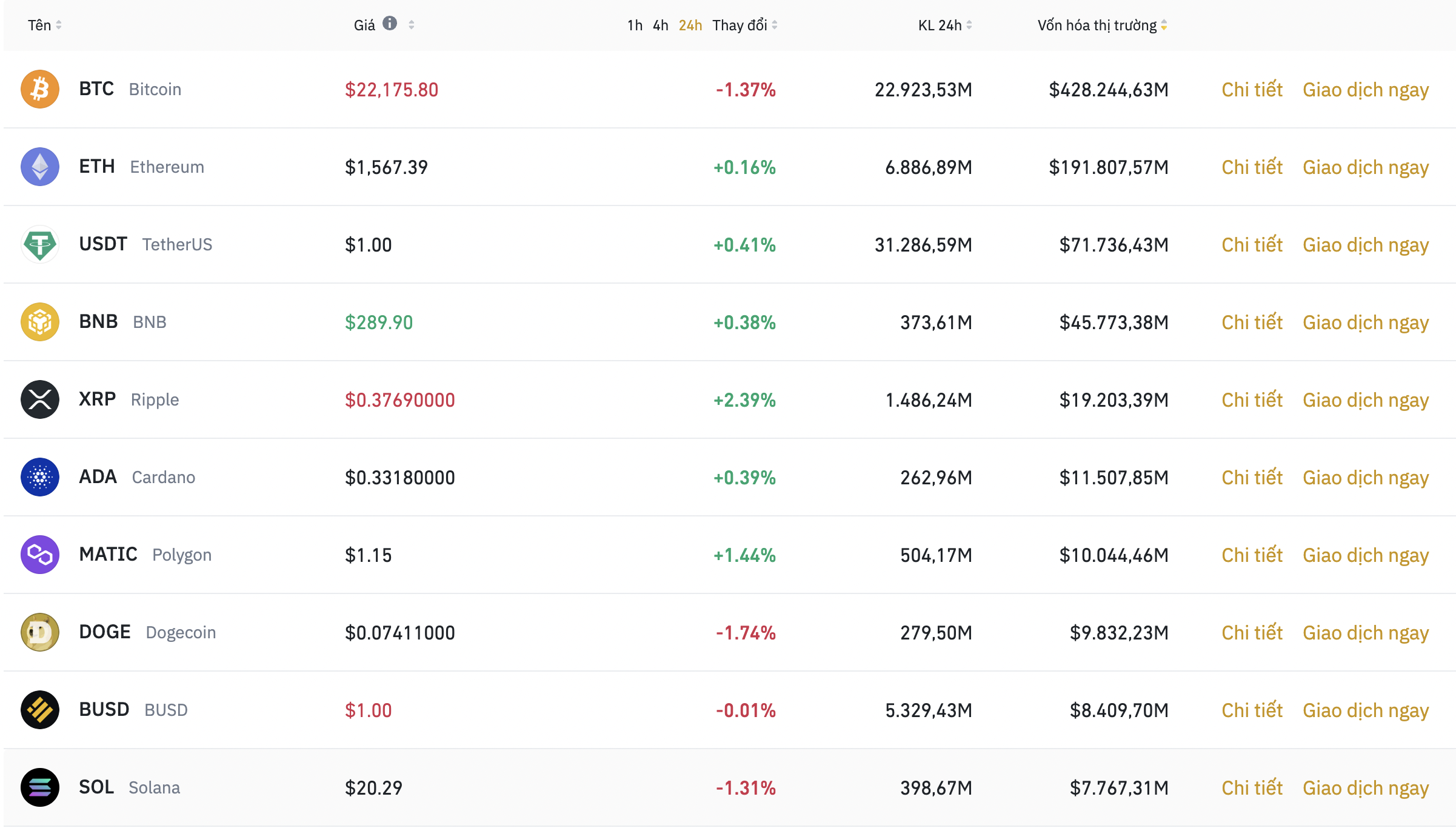Click the Ethereum diamond logo icon
This screenshot has width=1456, height=828.
point(40,167)
